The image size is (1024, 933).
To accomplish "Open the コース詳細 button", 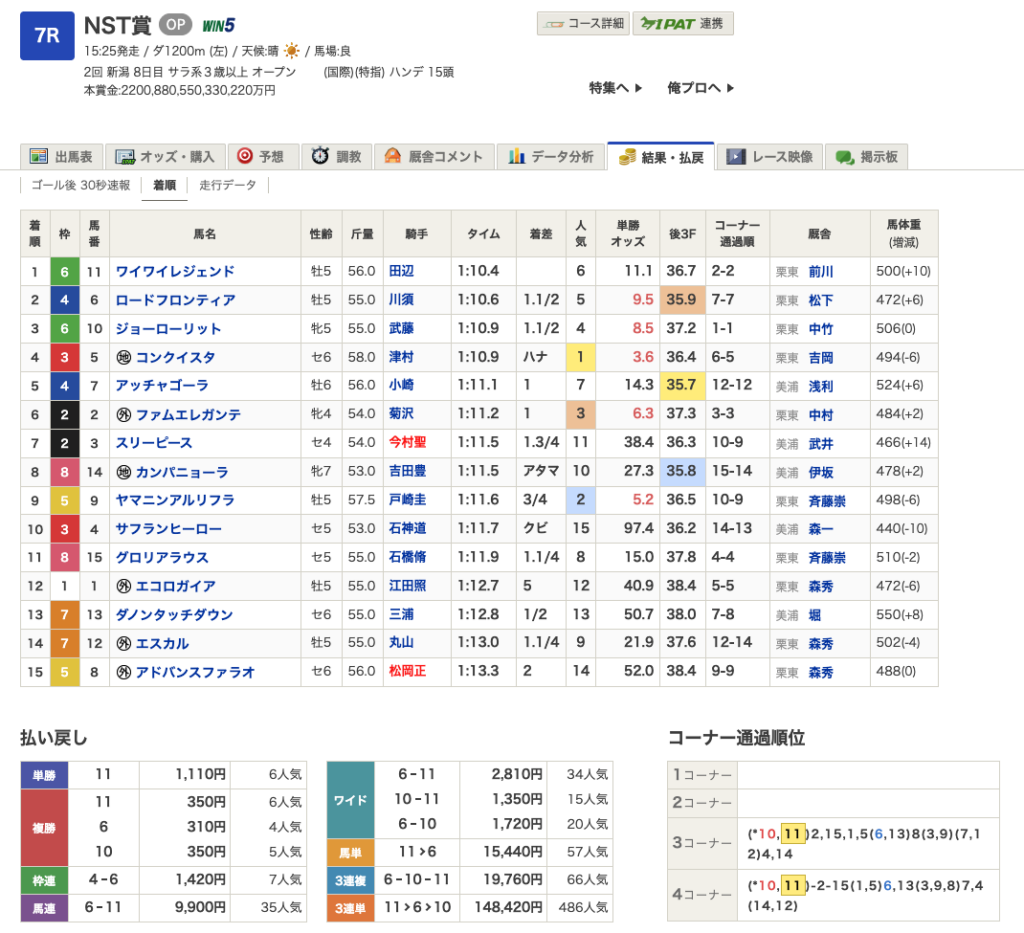I will [583, 24].
